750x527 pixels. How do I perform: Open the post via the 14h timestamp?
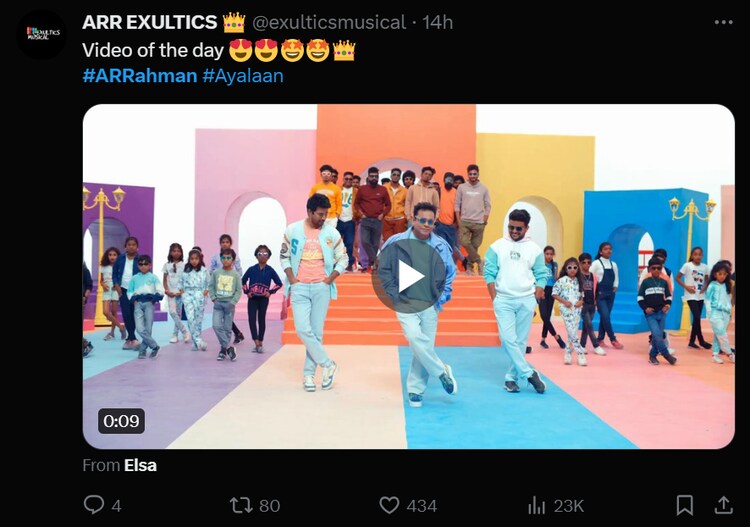pos(437,22)
